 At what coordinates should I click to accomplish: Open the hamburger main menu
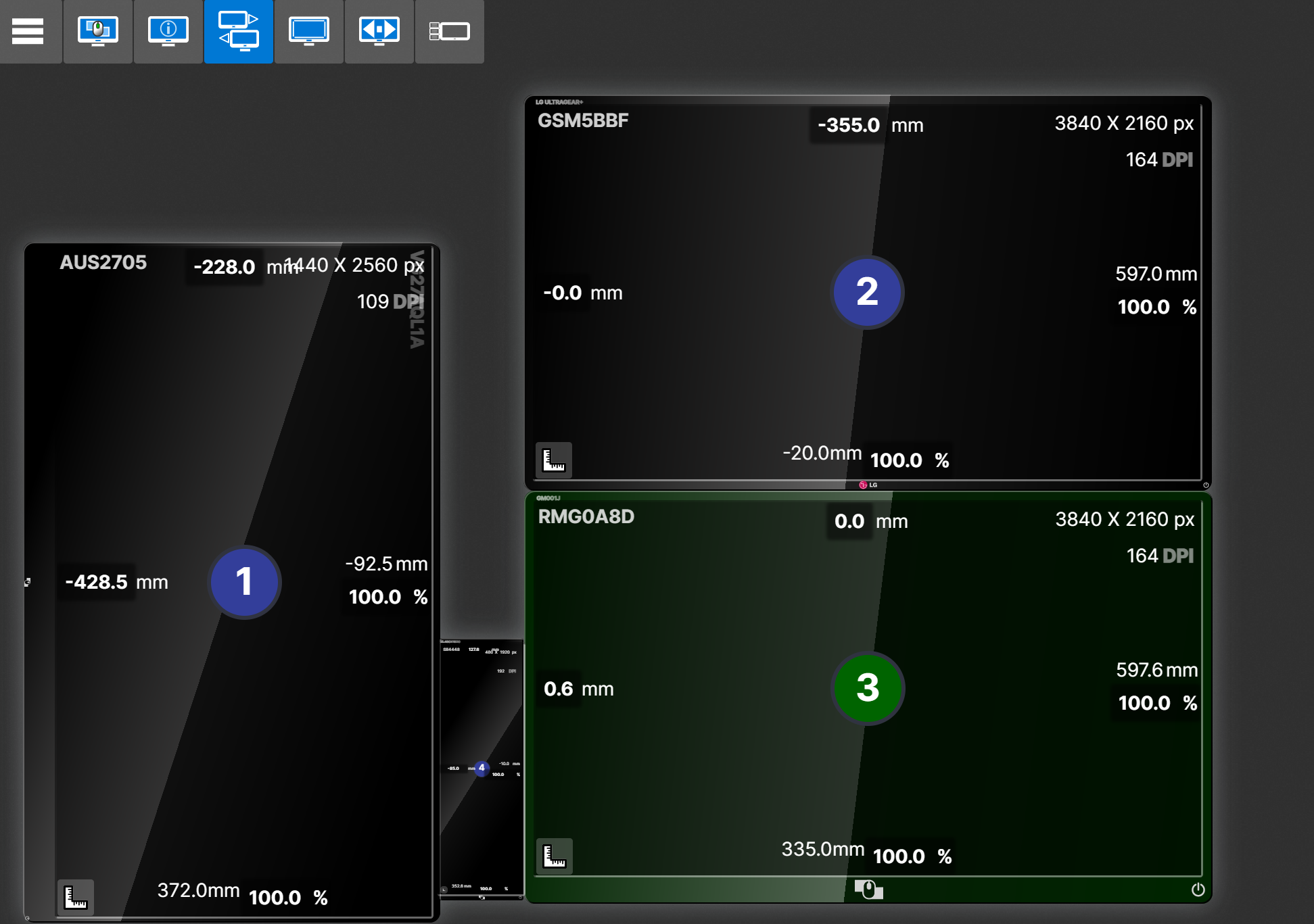(28, 31)
